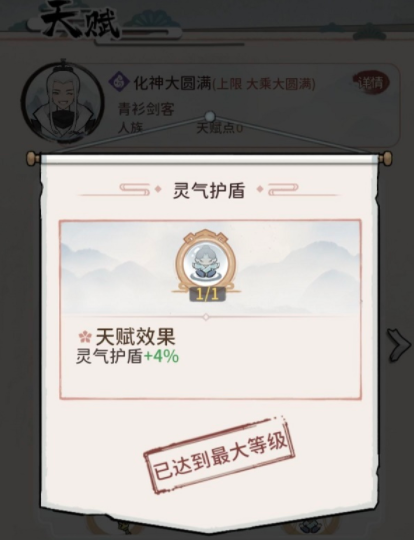414x540 pixels.
Task: Click the 天赋点0 talent points label
Action: 220,128
